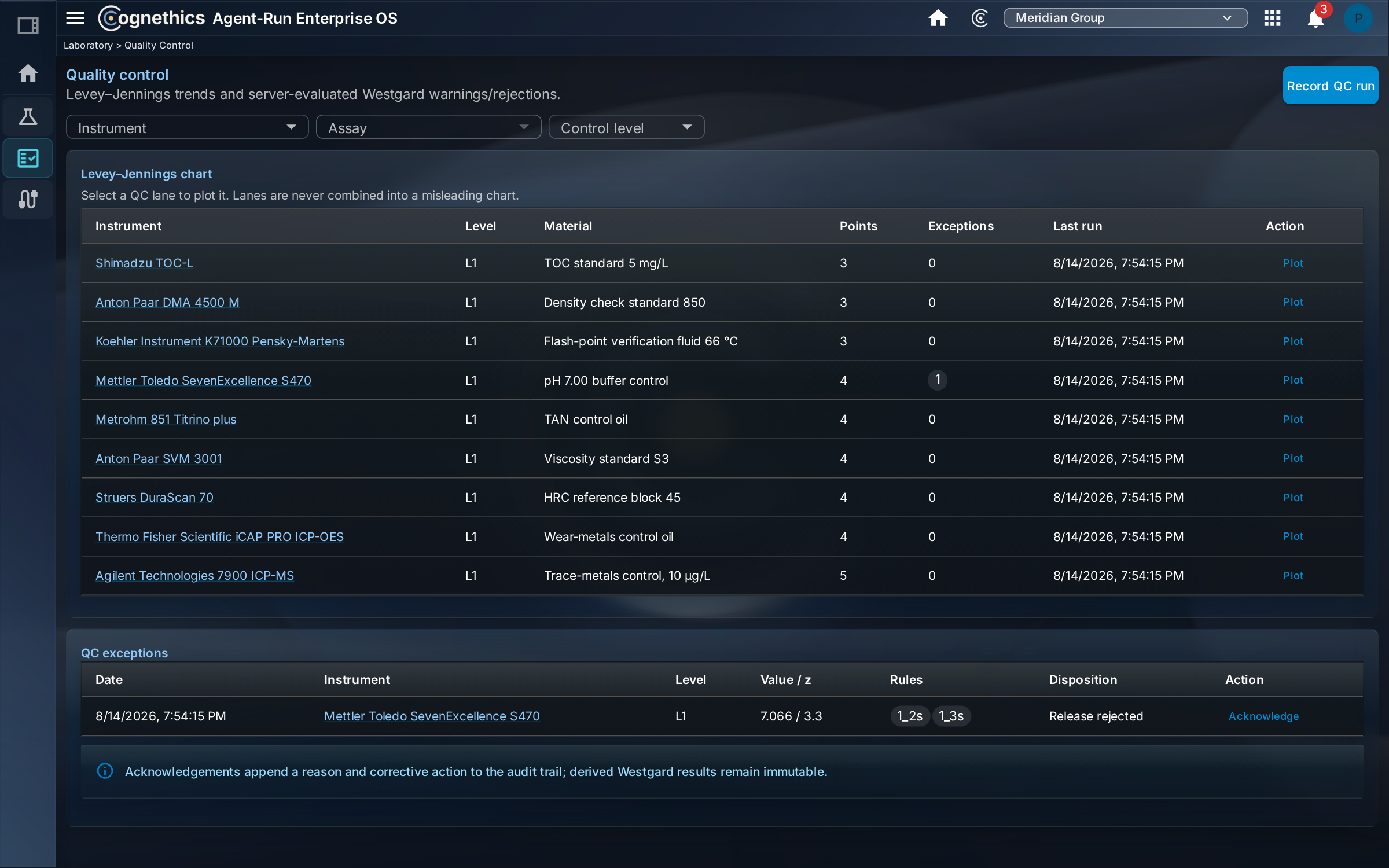Screen dimensions: 1389x868
Task: Click the Quality control page title
Action: pos(117,75)
